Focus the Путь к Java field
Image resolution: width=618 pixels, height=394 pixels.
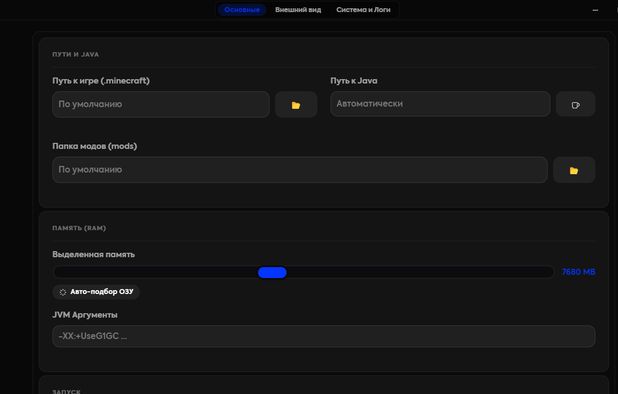pos(440,104)
